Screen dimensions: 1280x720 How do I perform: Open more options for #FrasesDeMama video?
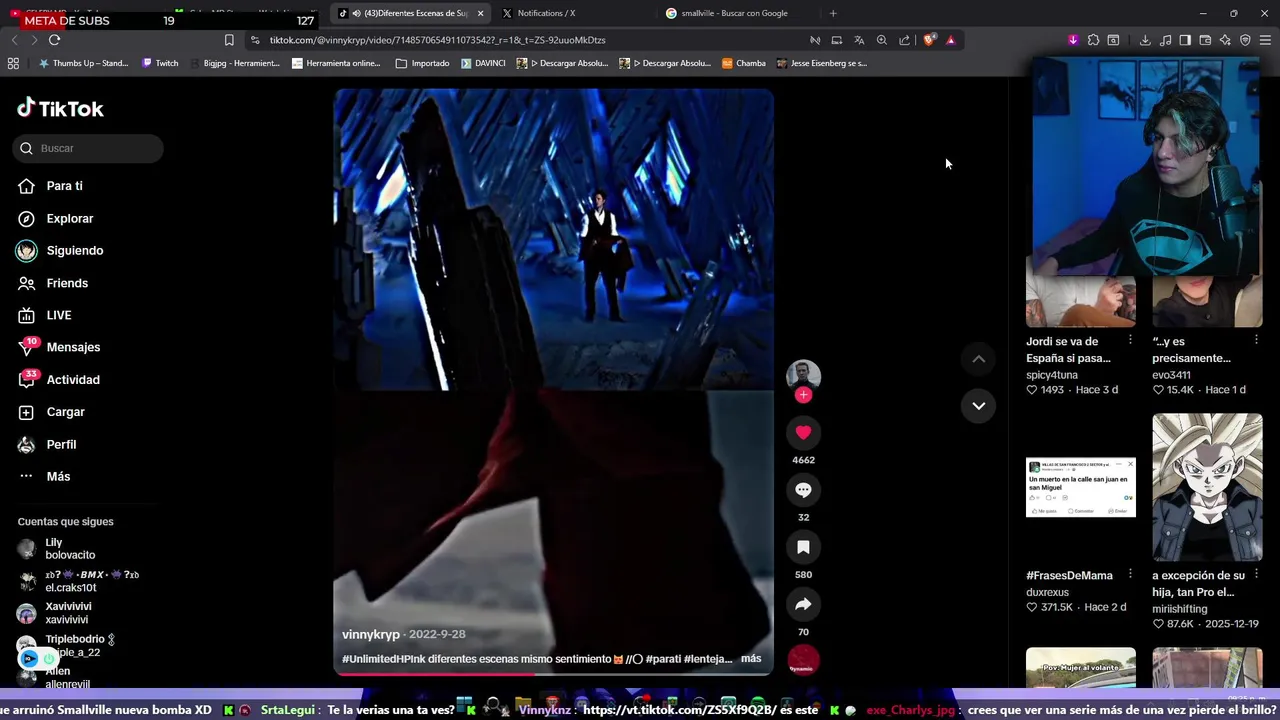click(x=1131, y=575)
